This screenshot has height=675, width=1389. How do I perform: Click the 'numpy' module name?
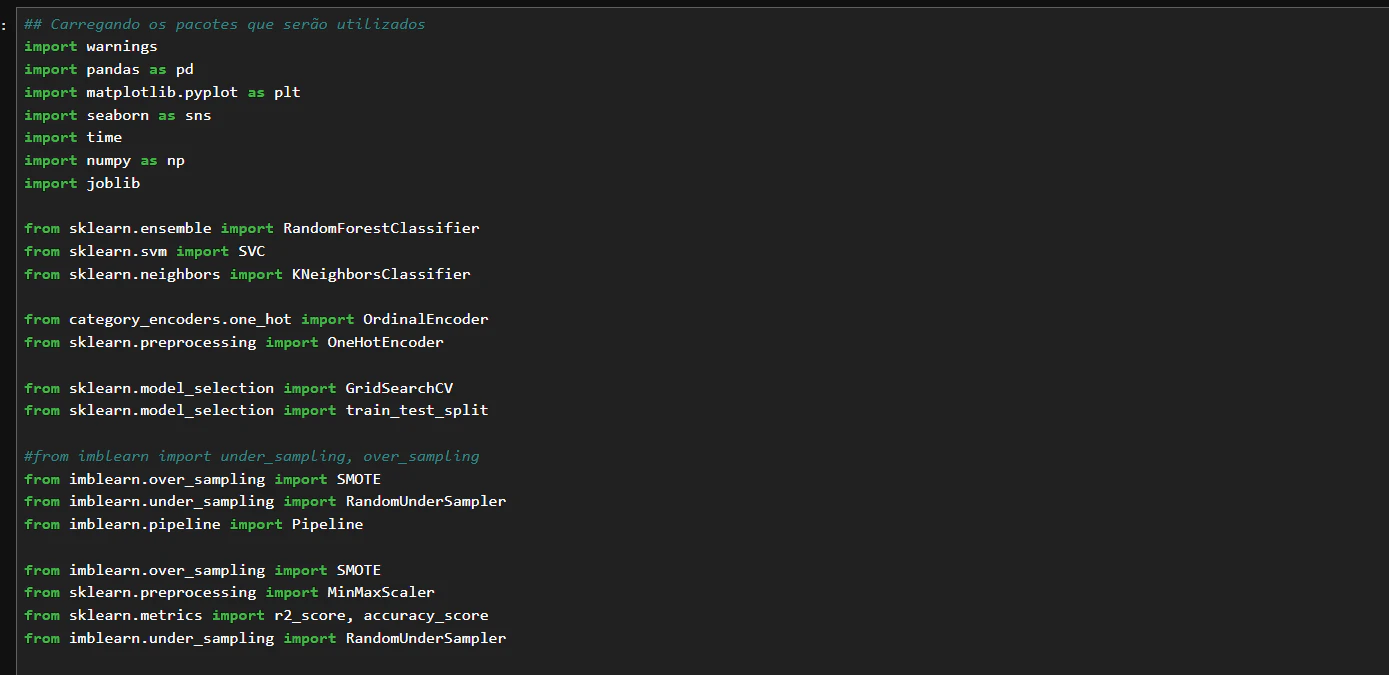tap(108, 161)
